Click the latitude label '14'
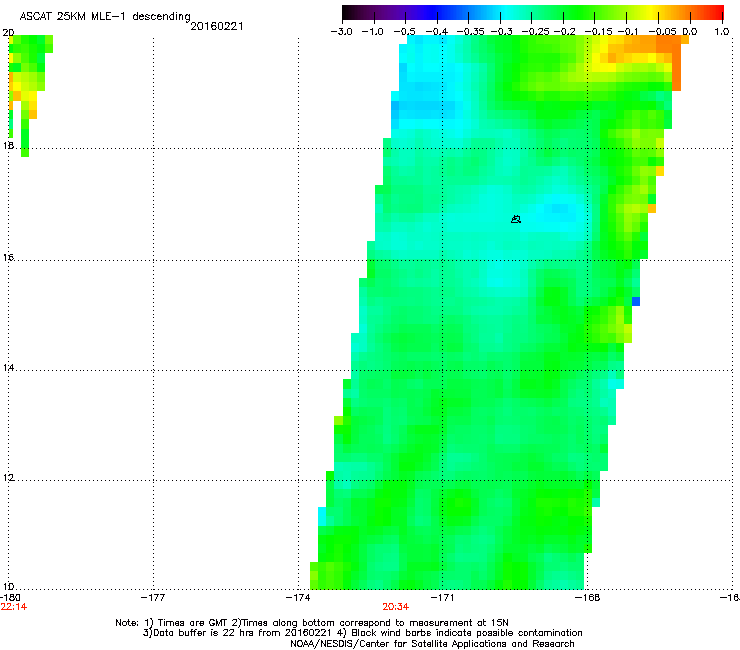Screen dimensions: 740x650 coord(8,368)
